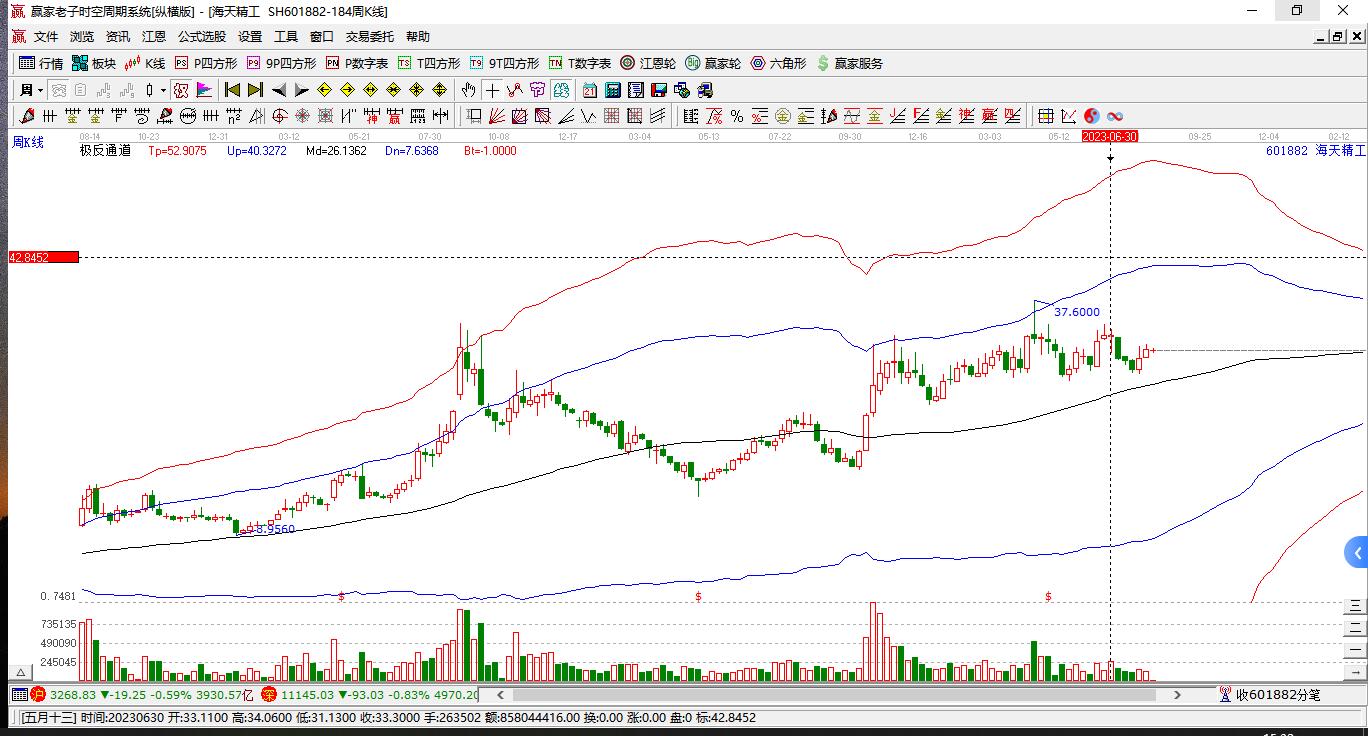Click the 601882 海天精工 stock label
This screenshot has width=1368, height=736.
click(x=1315, y=151)
